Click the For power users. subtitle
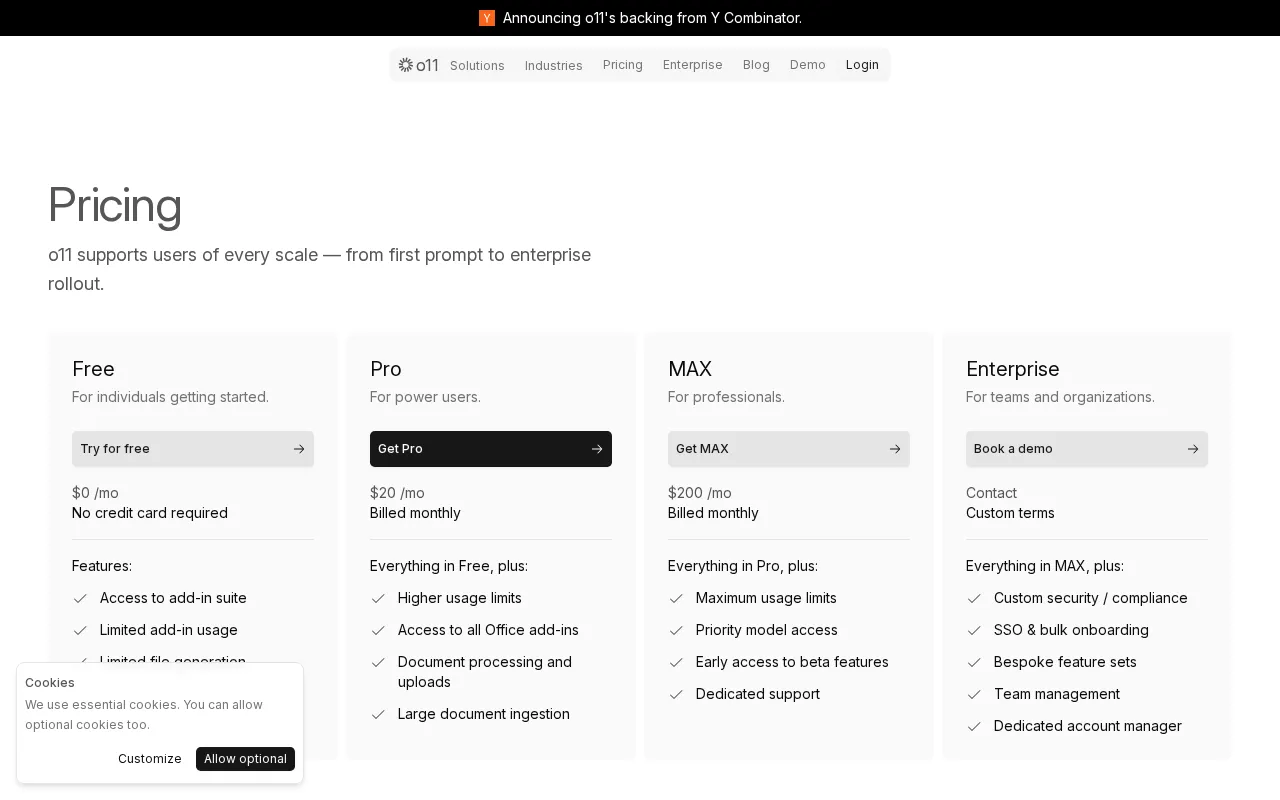1280x800 pixels. click(425, 397)
